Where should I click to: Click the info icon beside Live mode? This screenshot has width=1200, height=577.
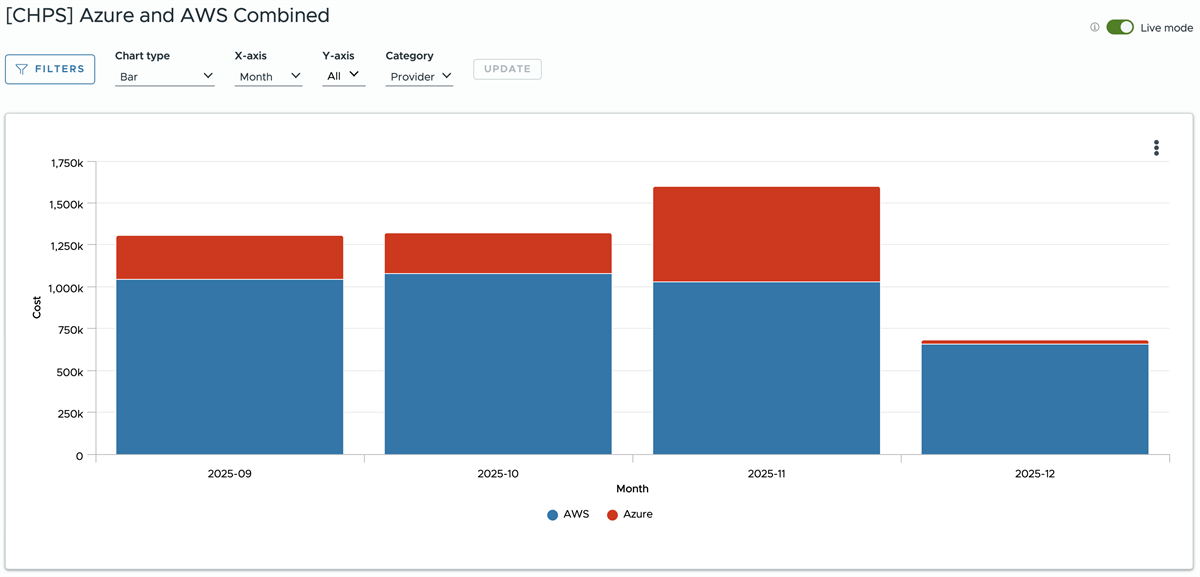pos(1094,28)
